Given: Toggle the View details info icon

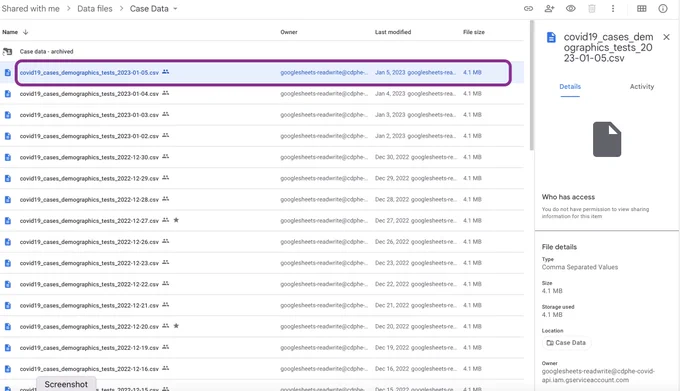Looking at the screenshot, I should pos(663,8).
